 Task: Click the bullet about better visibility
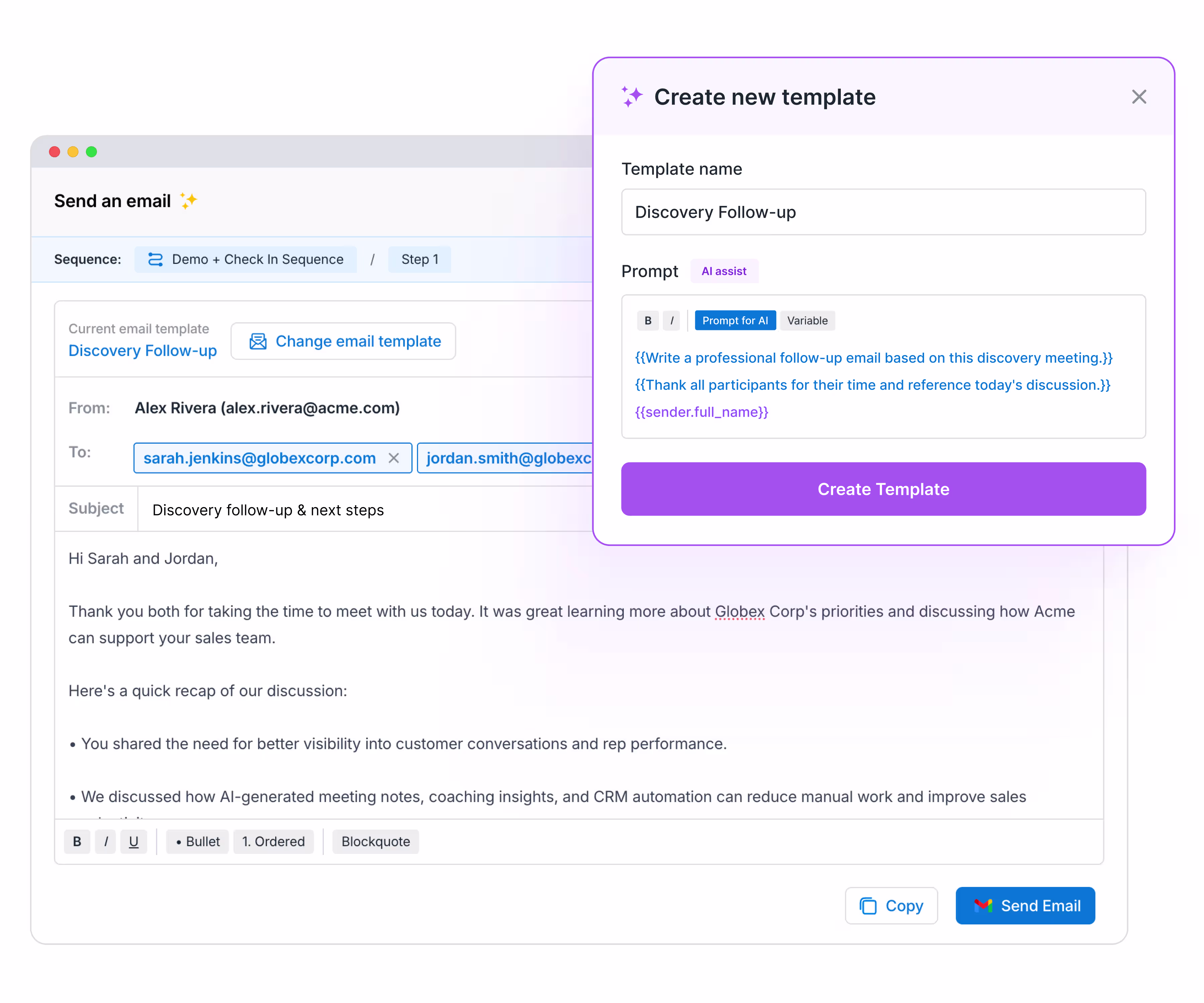click(x=398, y=744)
